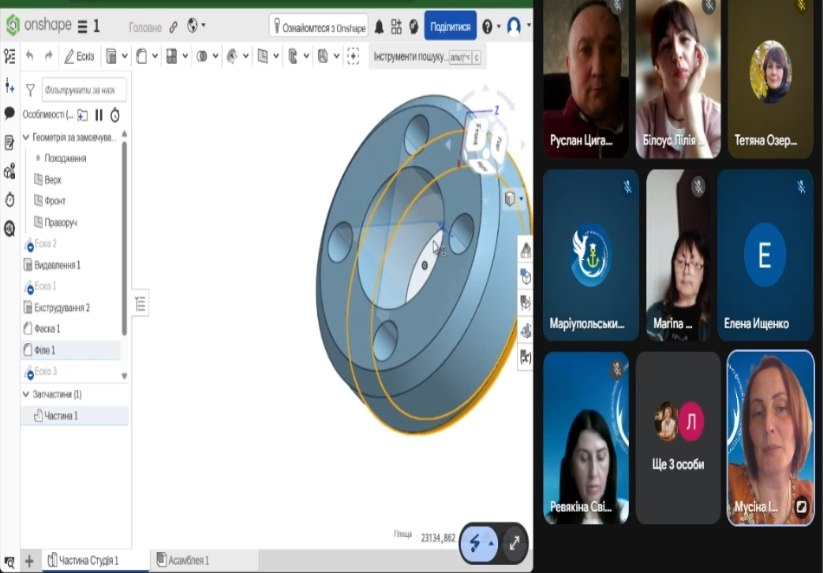
Task: Switch to the Асамблея 1 tab
Action: pos(187,561)
